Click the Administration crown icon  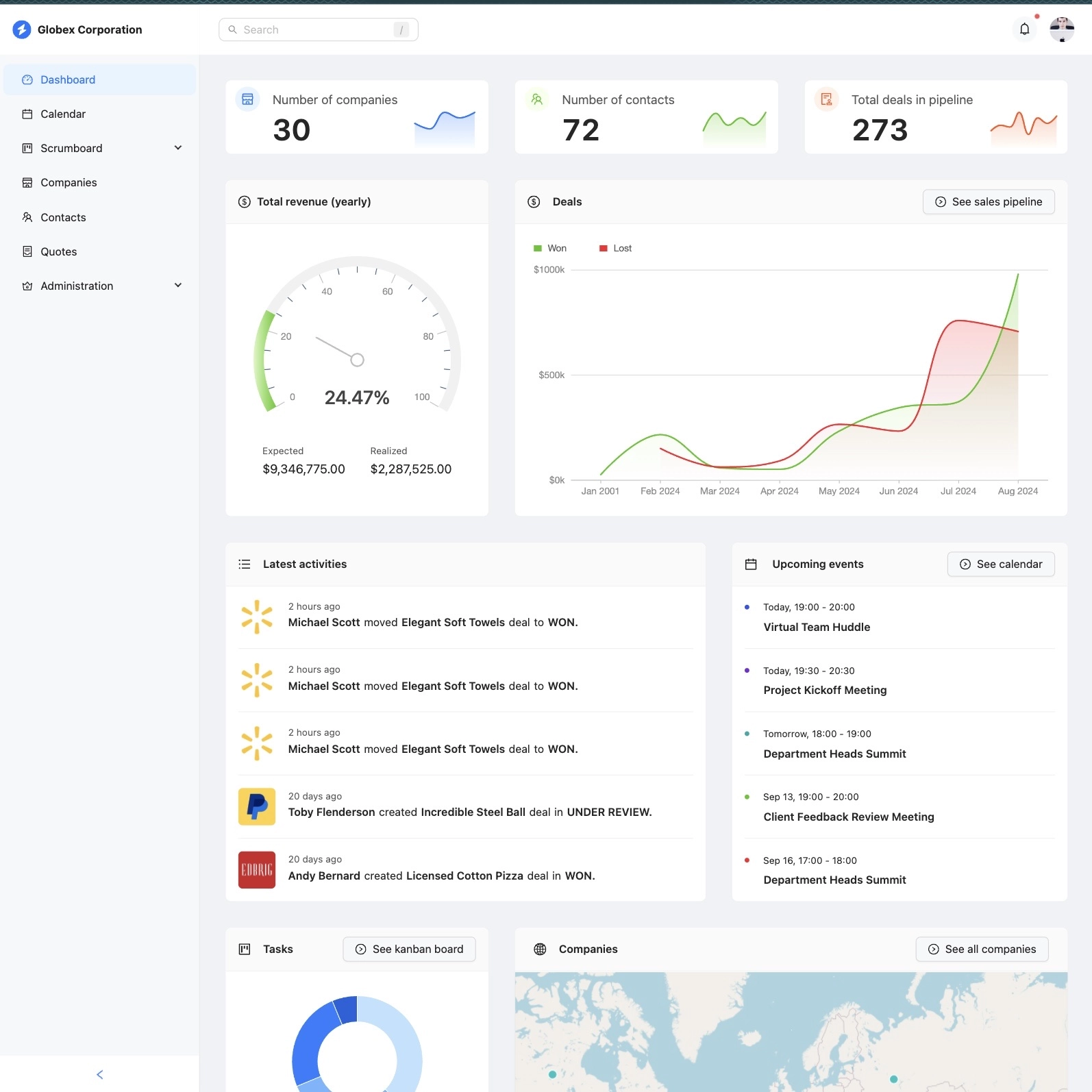27,286
